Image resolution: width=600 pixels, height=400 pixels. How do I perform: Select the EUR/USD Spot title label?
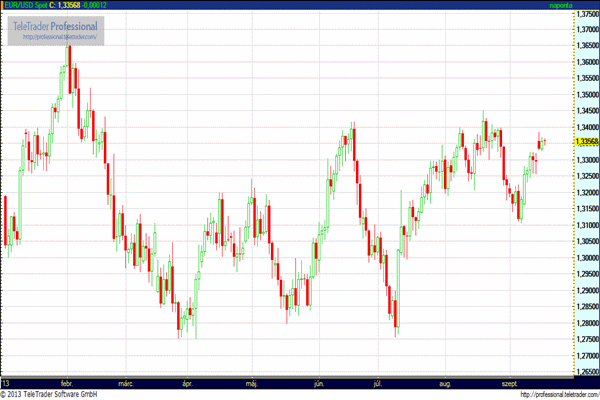click(23, 5)
